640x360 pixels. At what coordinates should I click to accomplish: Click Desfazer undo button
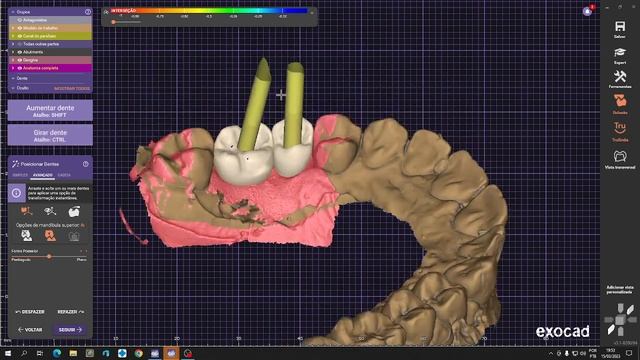click(30, 312)
